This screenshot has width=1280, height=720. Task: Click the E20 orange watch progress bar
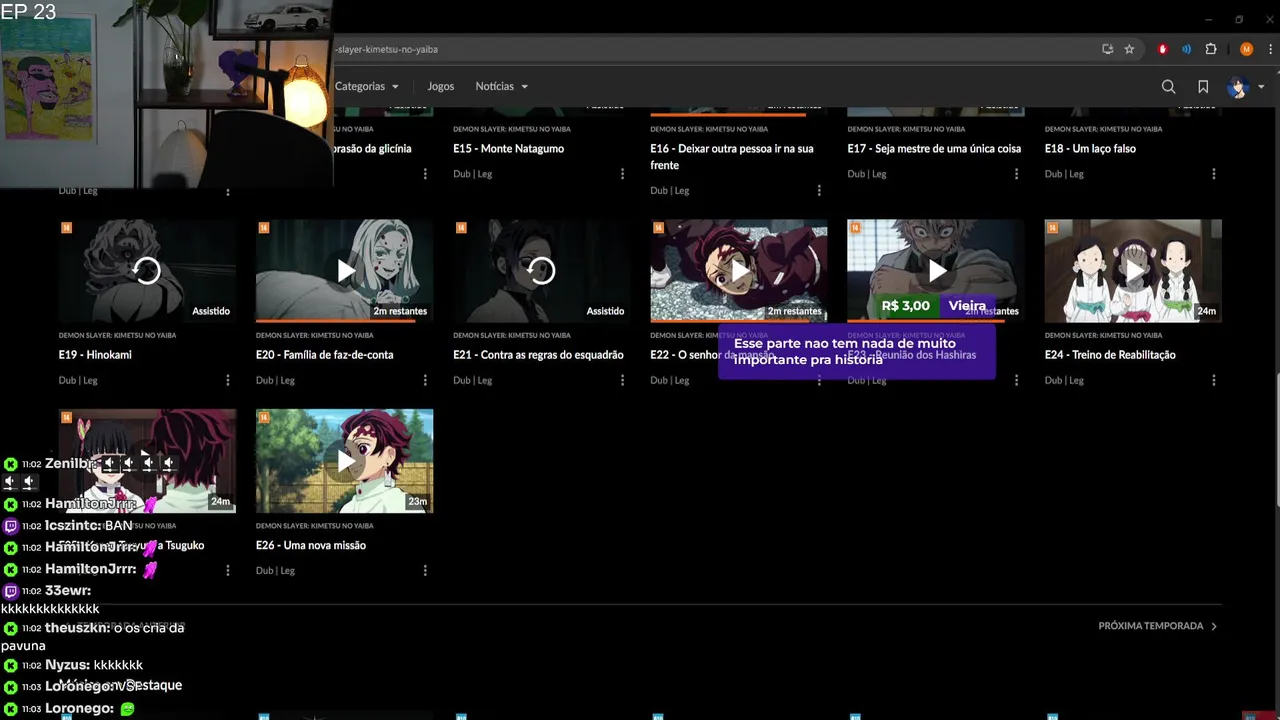[x=337, y=321]
